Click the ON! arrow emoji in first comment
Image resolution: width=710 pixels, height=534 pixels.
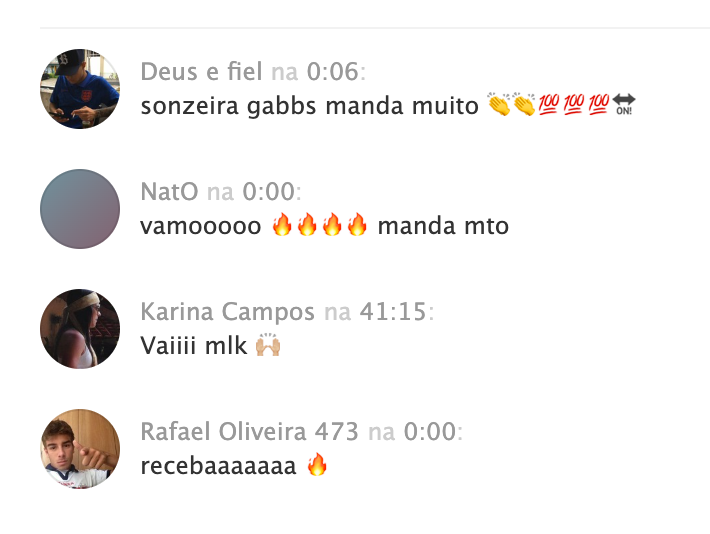[x=624, y=105]
